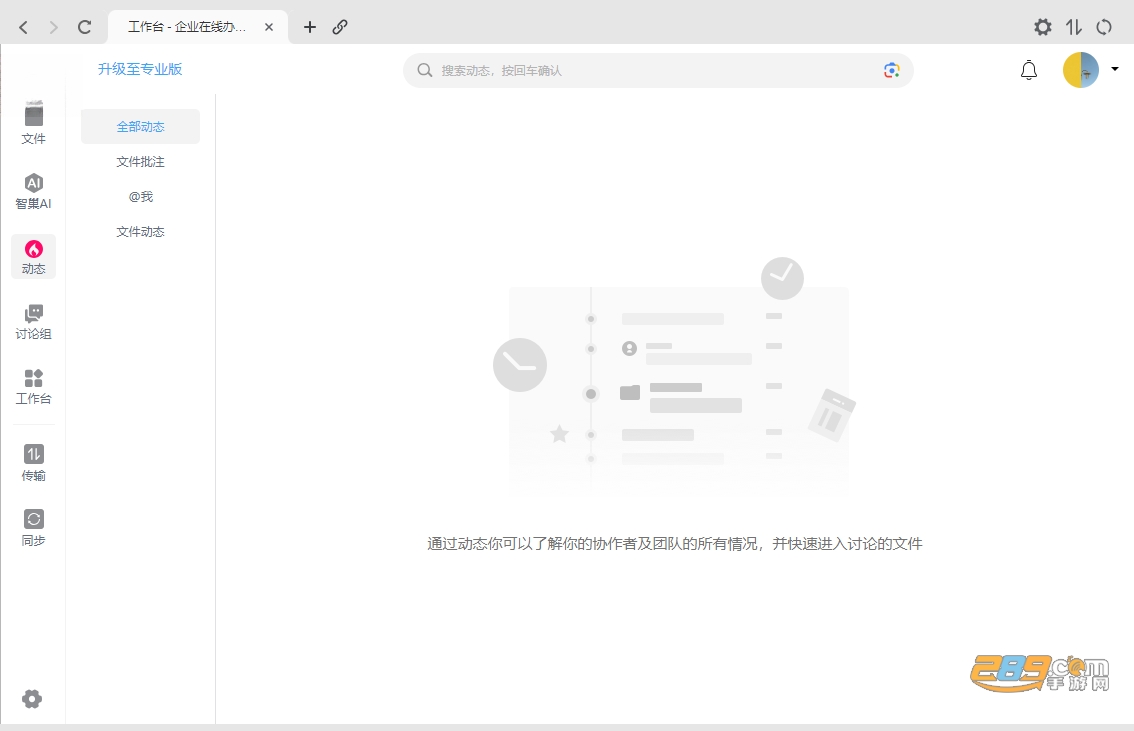Select 文件动态 menu item
The image size is (1134, 731).
(x=140, y=232)
